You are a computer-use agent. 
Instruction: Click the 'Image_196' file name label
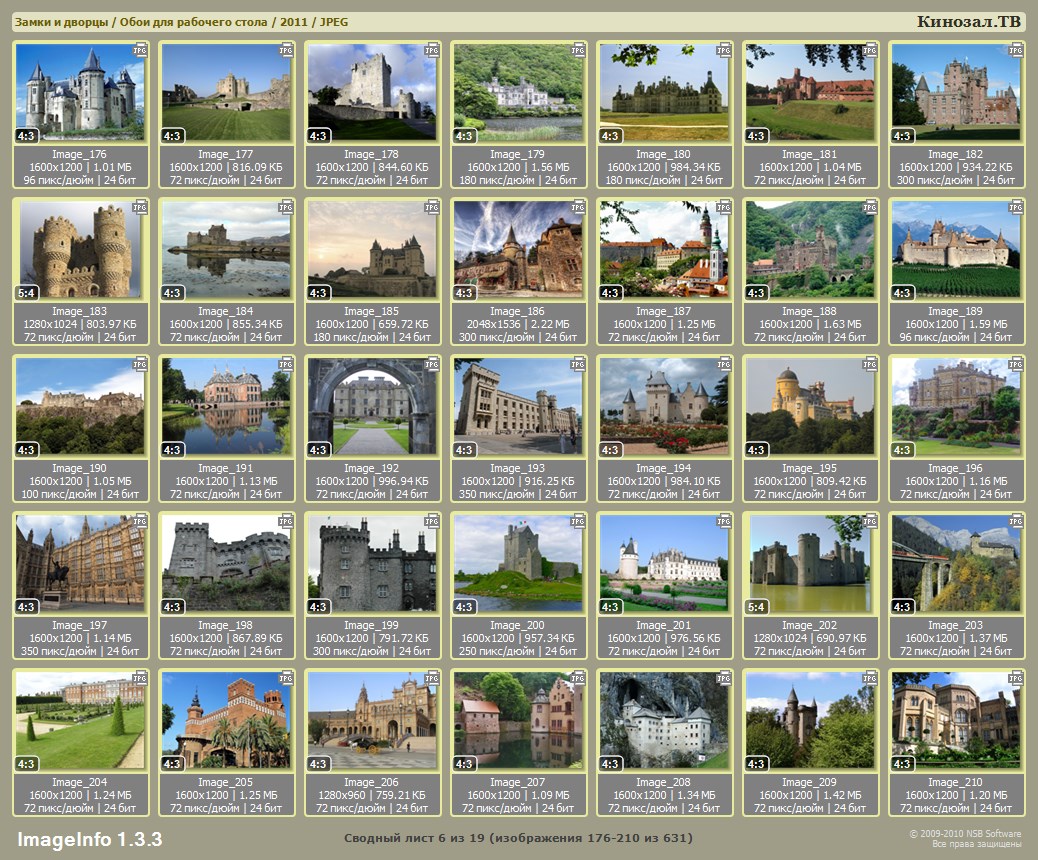[955, 468]
